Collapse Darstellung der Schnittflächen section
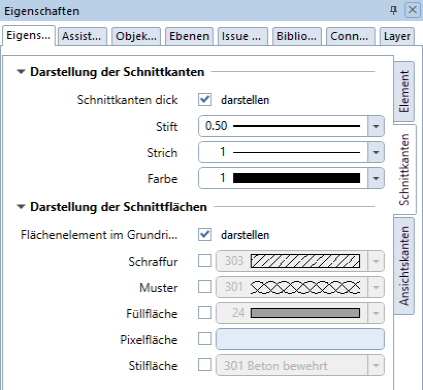Screen dimensions: 423x390 (21, 207)
